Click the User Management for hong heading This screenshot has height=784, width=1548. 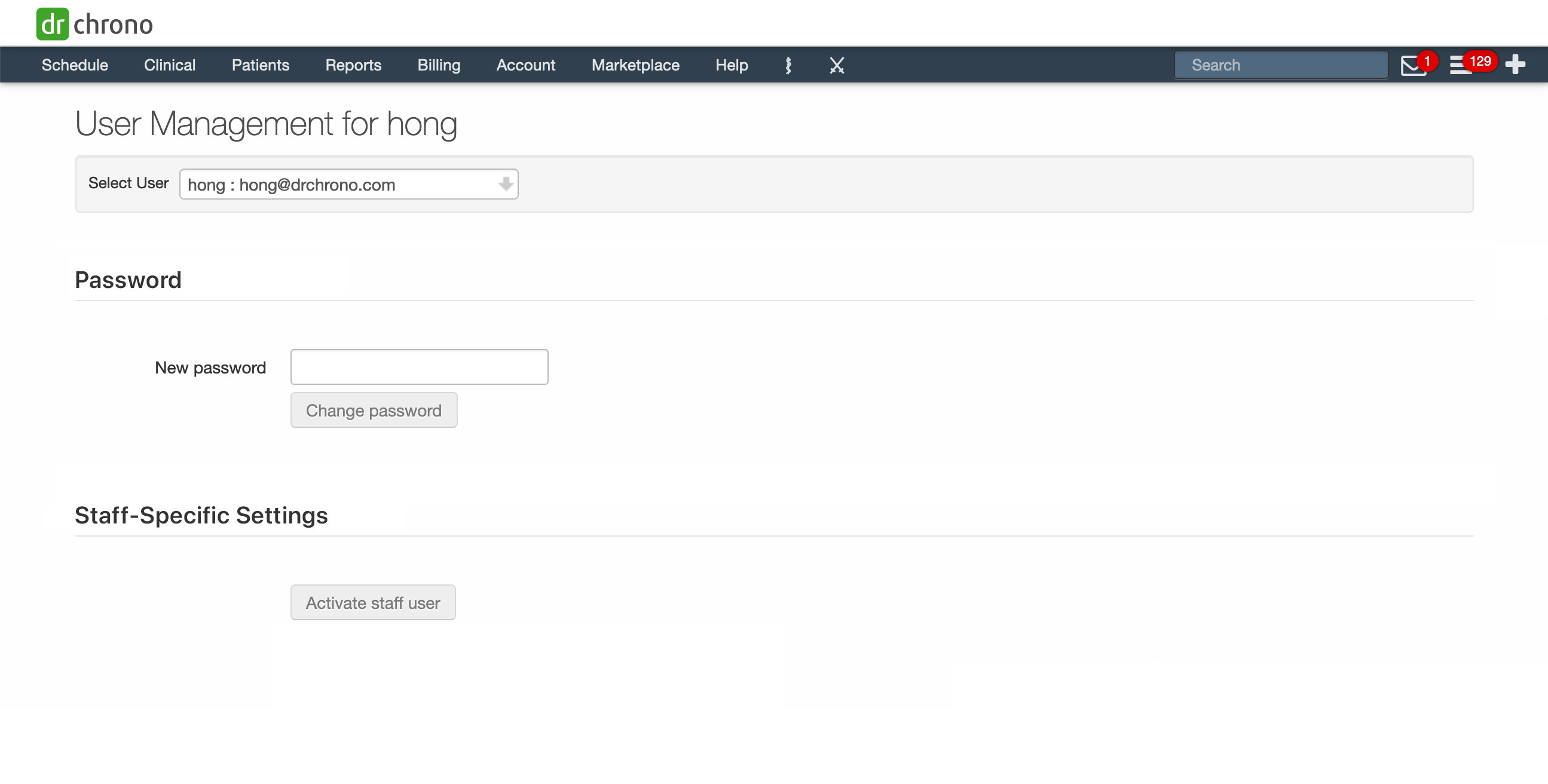pyautogui.click(x=265, y=124)
